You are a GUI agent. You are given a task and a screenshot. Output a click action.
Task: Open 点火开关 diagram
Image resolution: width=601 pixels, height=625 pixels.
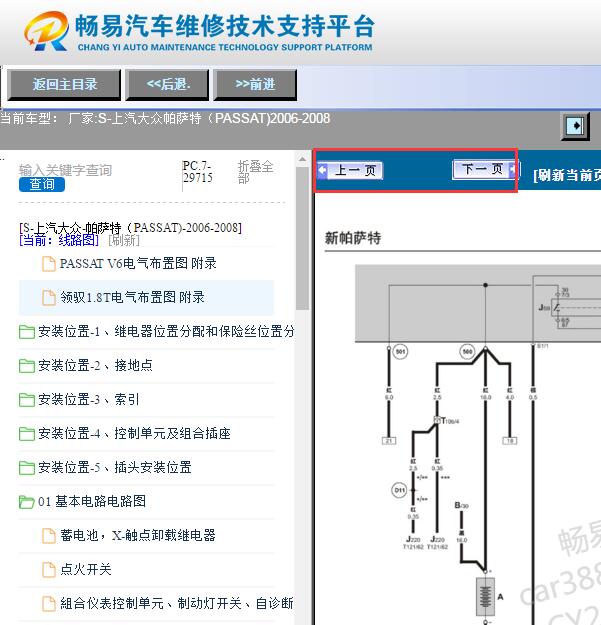click(86, 570)
